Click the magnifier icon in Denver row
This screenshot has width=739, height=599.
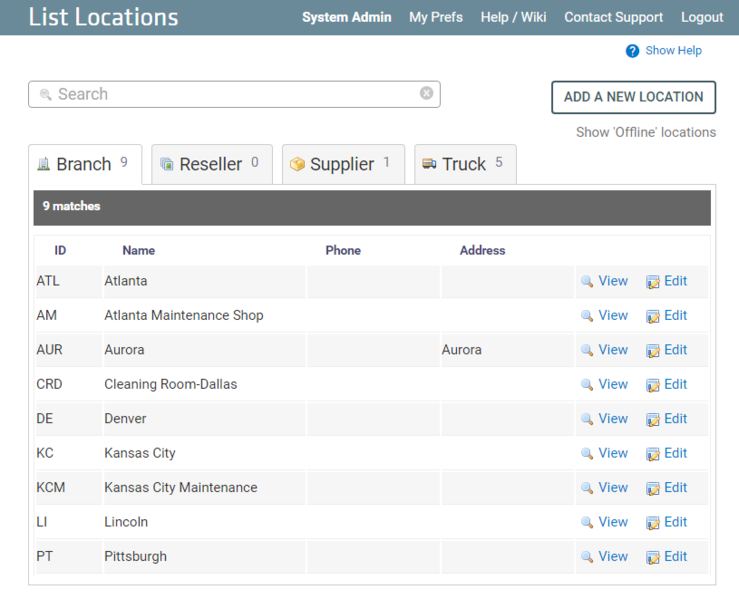pyautogui.click(x=587, y=419)
